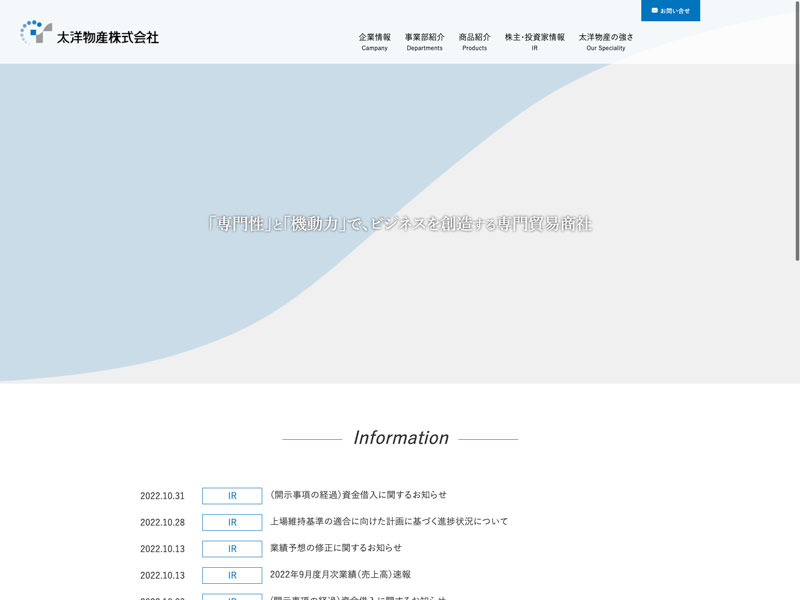Open the 事業部紹介 Departments menu
Screen dimensions: 800x600
pyautogui.click(x=424, y=41)
